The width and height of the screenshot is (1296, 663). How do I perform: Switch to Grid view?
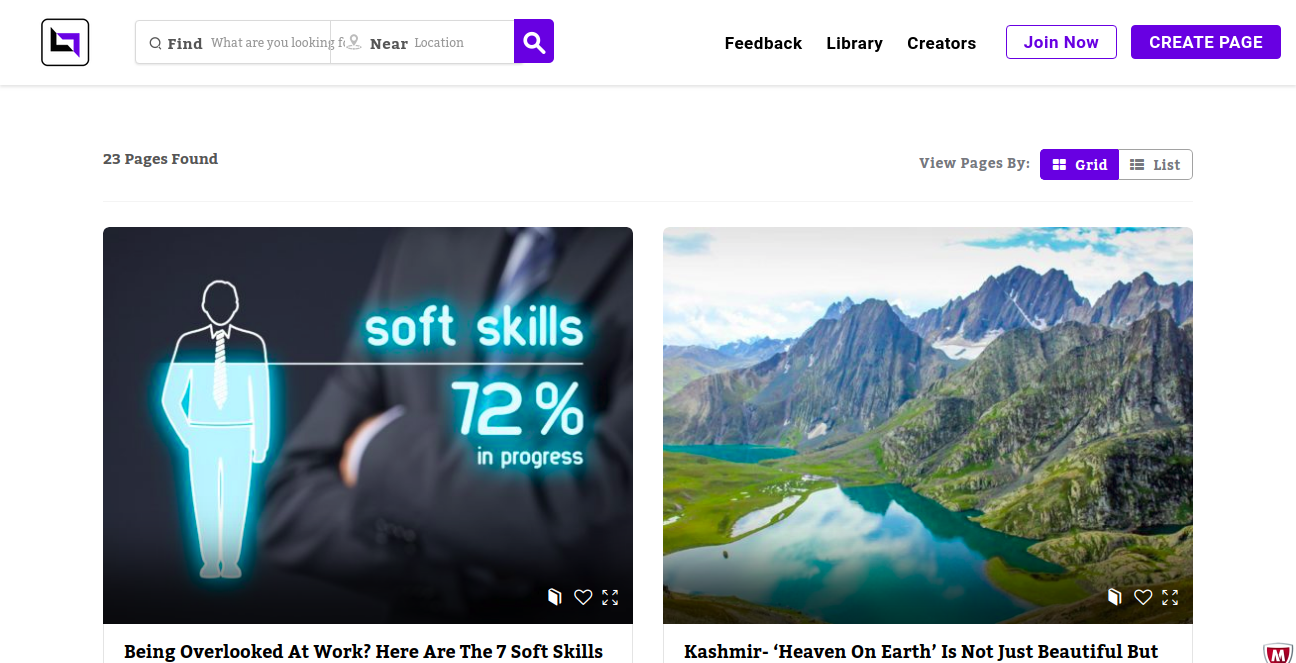point(1079,165)
